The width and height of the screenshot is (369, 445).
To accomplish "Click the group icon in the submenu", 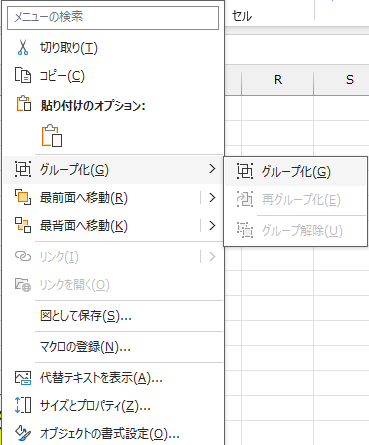I will tap(245, 171).
